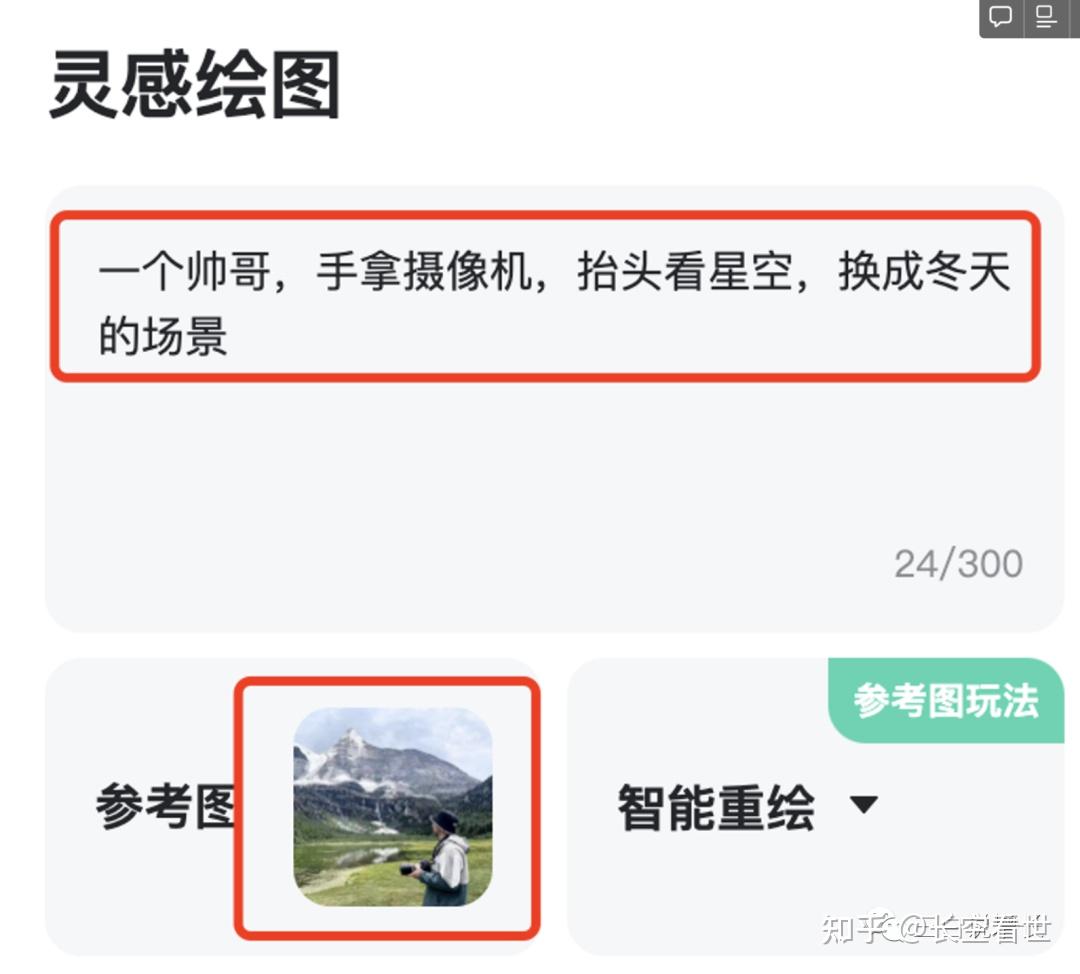Click the 参考图 label text
This screenshot has height=974, width=1080.
tap(165, 806)
